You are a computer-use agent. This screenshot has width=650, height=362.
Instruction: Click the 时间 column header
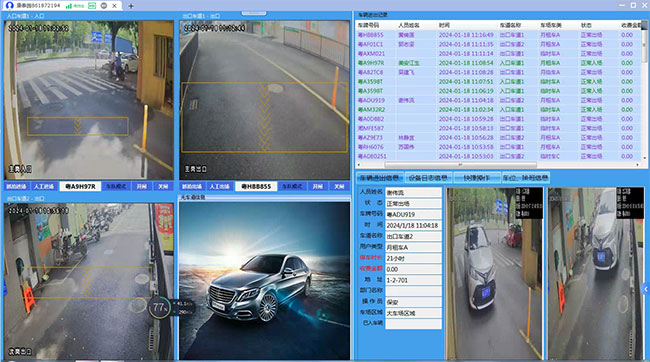[x=444, y=25]
